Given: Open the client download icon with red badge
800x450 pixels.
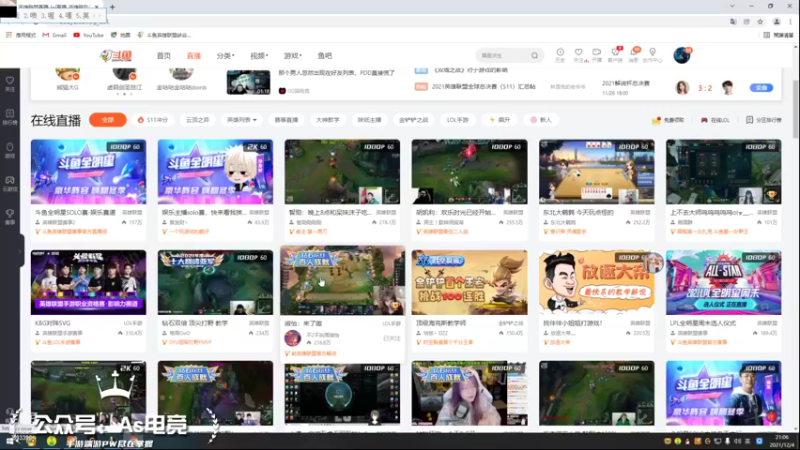Looking at the screenshot, I should click(615, 55).
